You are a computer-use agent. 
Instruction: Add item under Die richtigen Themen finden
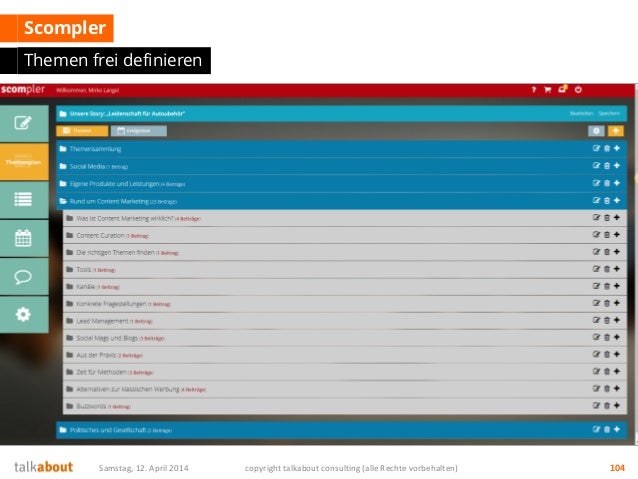click(617, 252)
